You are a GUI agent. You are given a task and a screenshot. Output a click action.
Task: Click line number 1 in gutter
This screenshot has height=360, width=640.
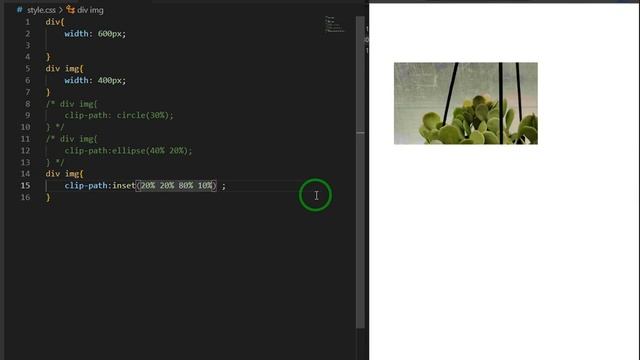click(27, 22)
